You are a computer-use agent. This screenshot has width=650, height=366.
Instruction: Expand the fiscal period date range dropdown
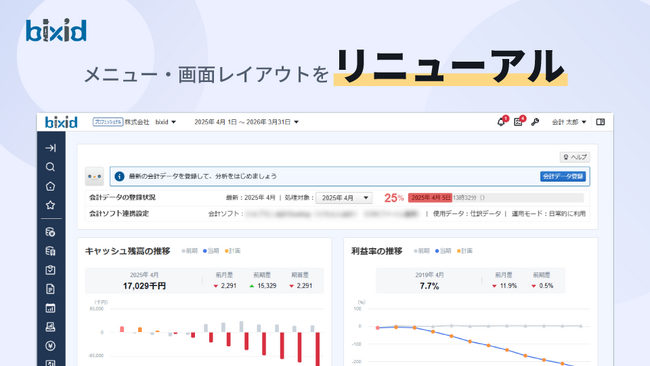pyautogui.click(x=247, y=122)
